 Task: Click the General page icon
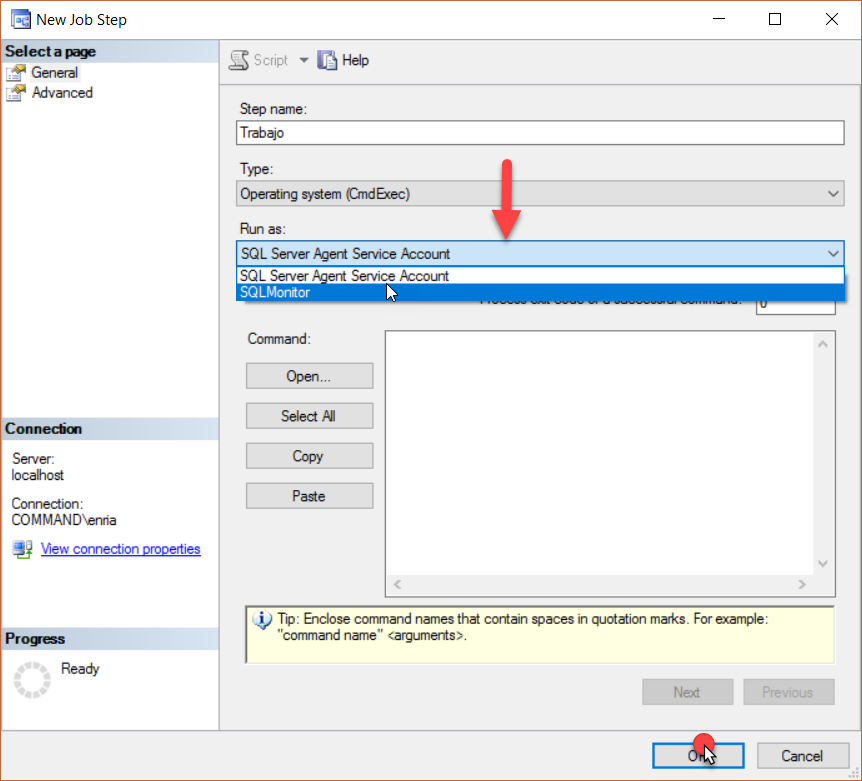pos(17,72)
